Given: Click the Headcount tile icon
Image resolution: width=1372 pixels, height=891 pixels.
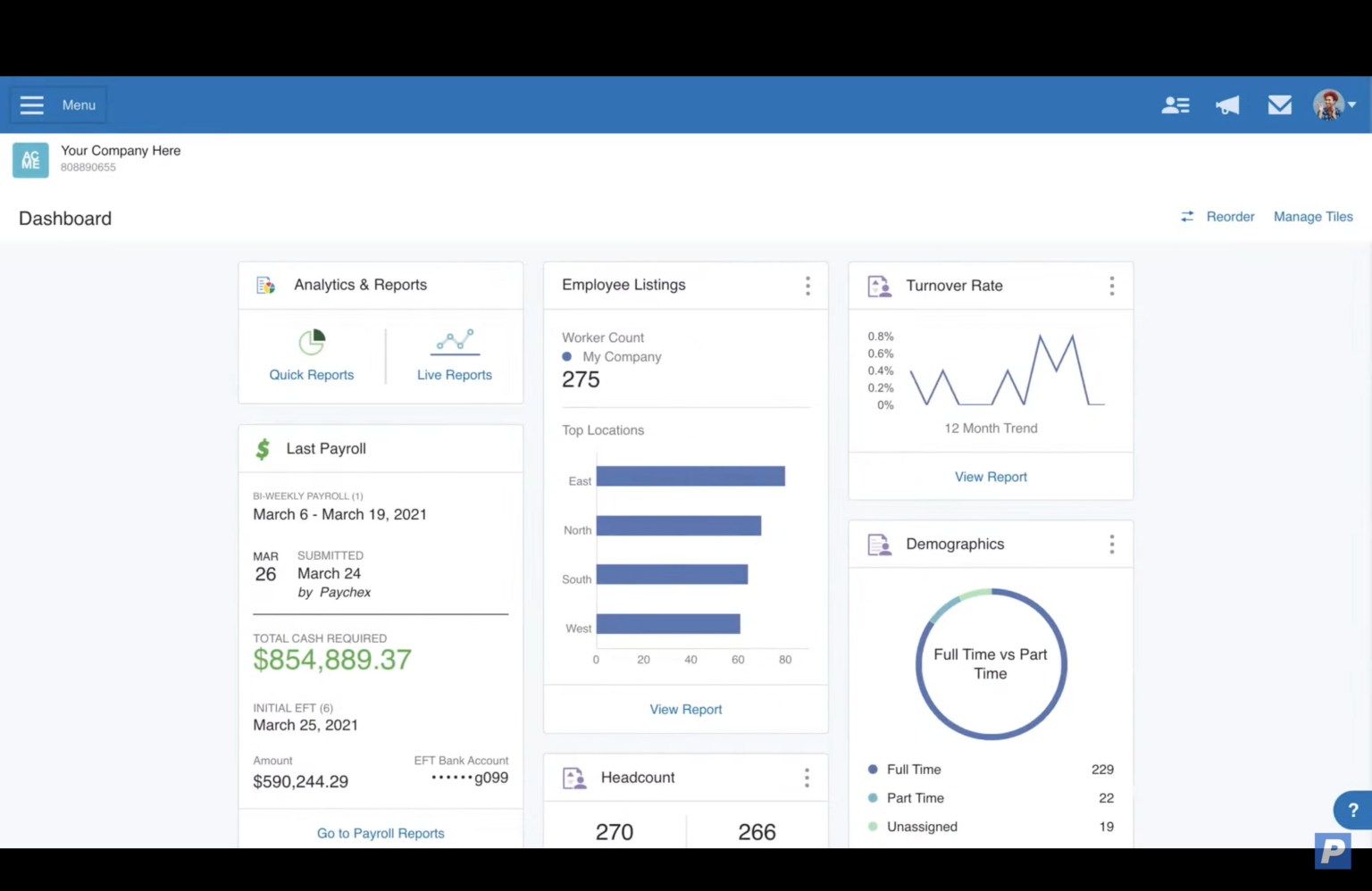Looking at the screenshot, I should [574, 778].
